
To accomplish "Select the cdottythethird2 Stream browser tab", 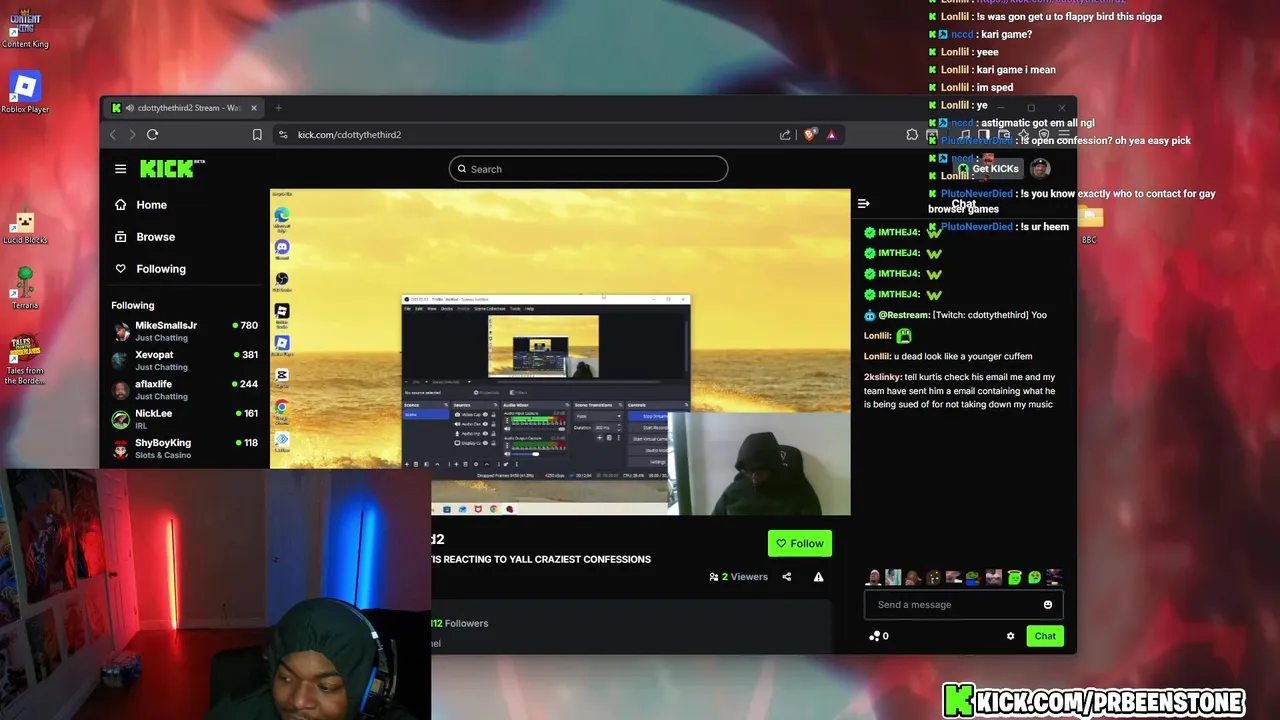I will 185,108.
